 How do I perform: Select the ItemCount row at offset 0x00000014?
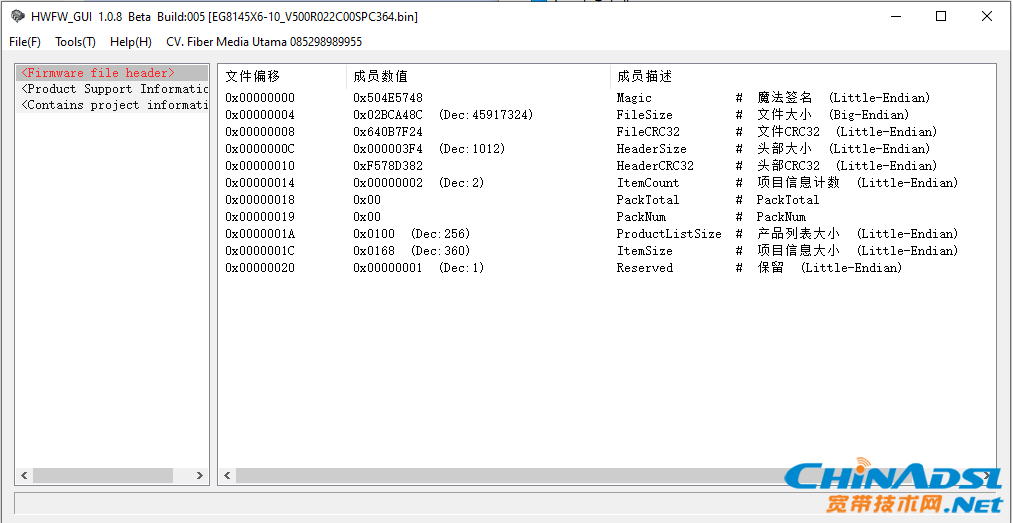click(260, 183)
